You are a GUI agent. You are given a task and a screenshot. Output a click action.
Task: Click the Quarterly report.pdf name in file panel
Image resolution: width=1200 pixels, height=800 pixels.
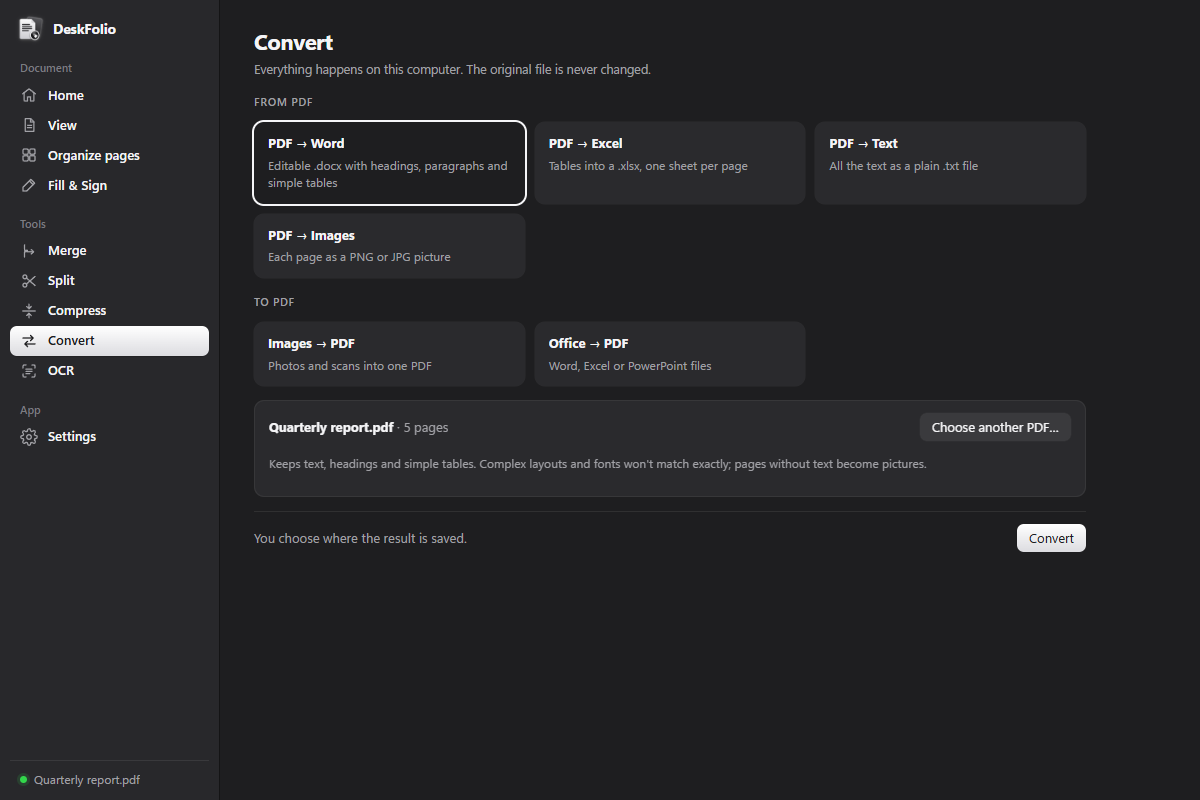tap(331, 427)
